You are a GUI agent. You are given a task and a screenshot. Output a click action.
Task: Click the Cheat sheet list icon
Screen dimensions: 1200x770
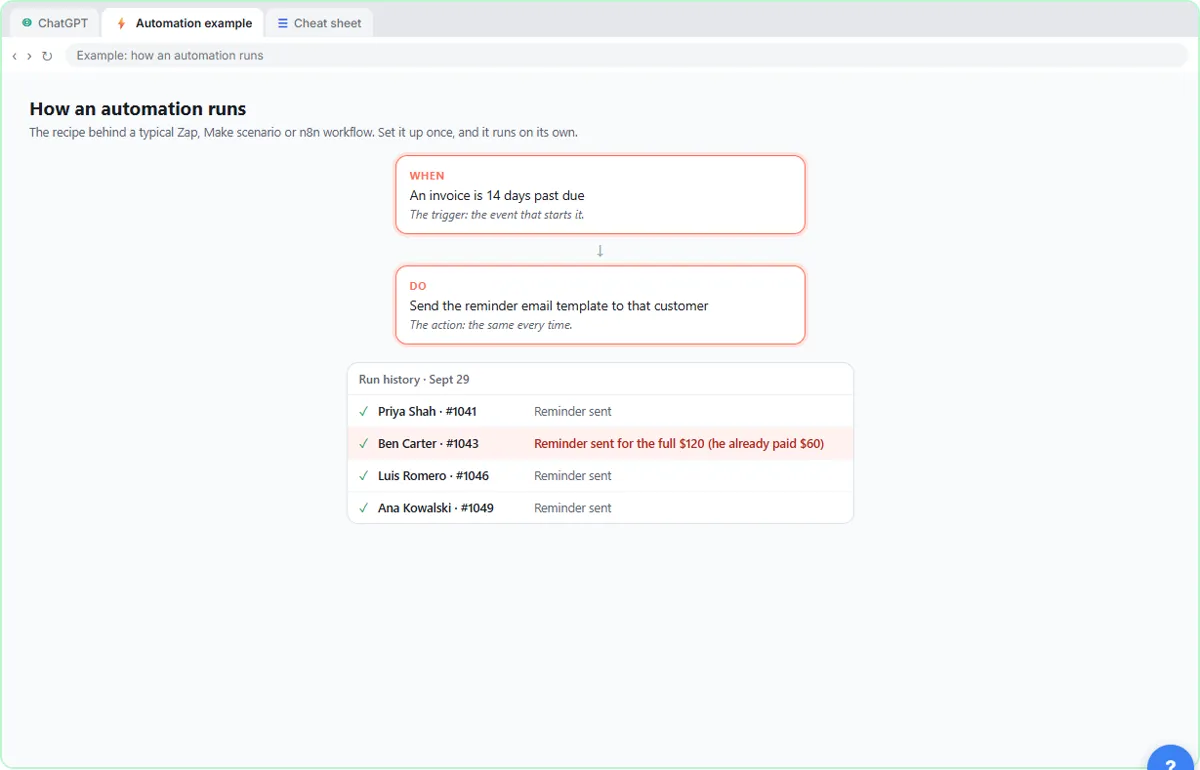[x=283, y=23]
